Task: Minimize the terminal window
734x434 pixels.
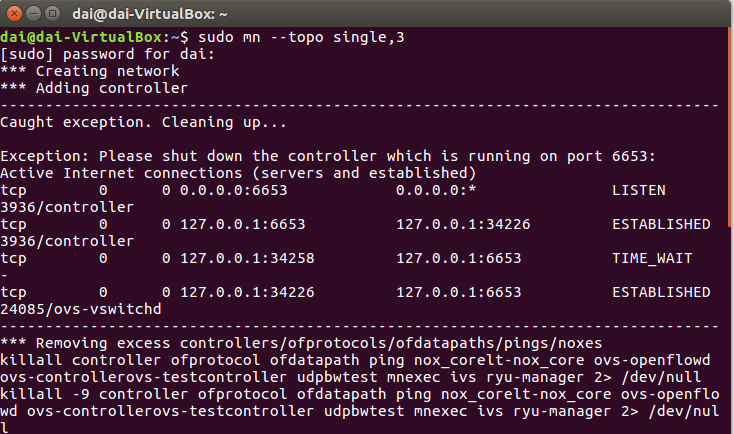Action: coord(33,14)
